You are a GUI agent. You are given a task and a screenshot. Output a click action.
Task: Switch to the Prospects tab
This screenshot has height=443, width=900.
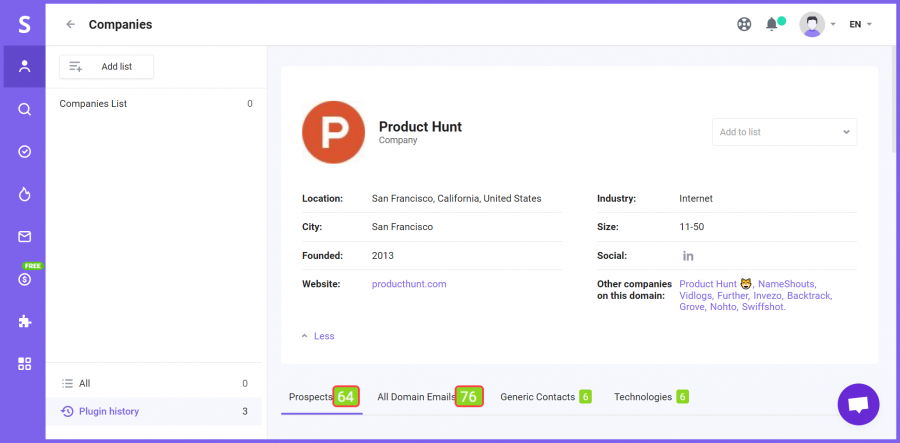322,397
